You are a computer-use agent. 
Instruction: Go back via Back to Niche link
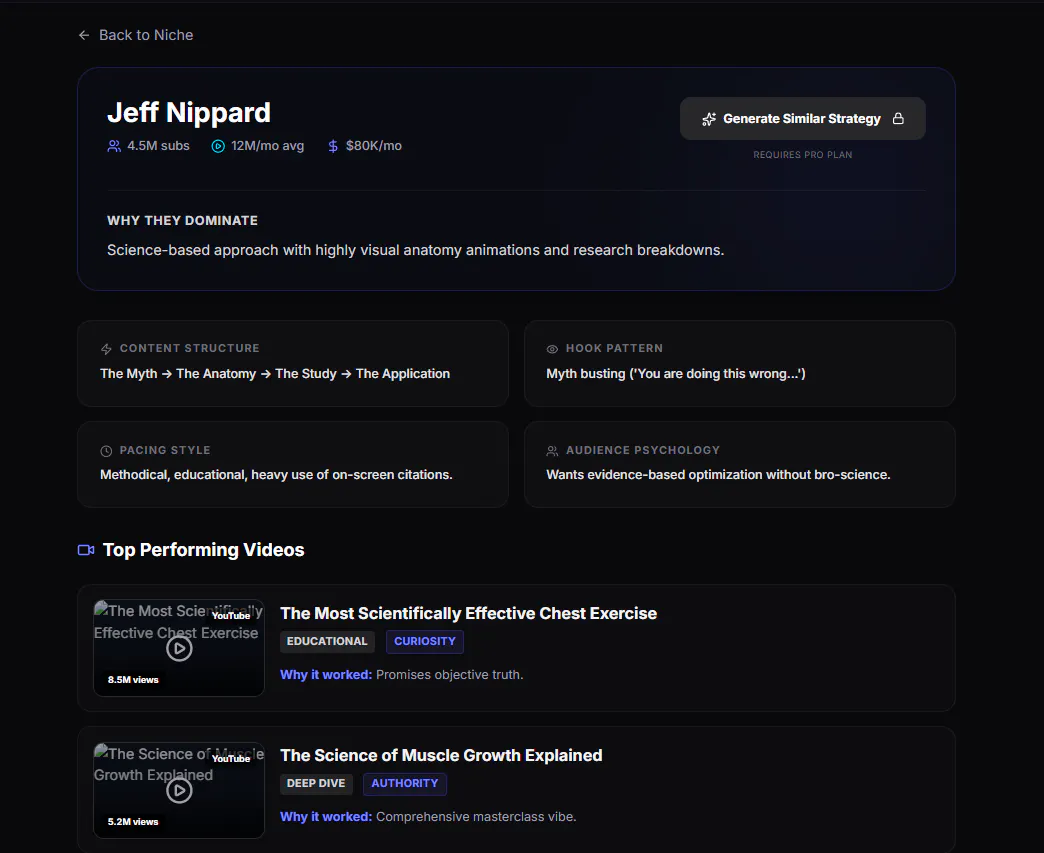point(136,35)
